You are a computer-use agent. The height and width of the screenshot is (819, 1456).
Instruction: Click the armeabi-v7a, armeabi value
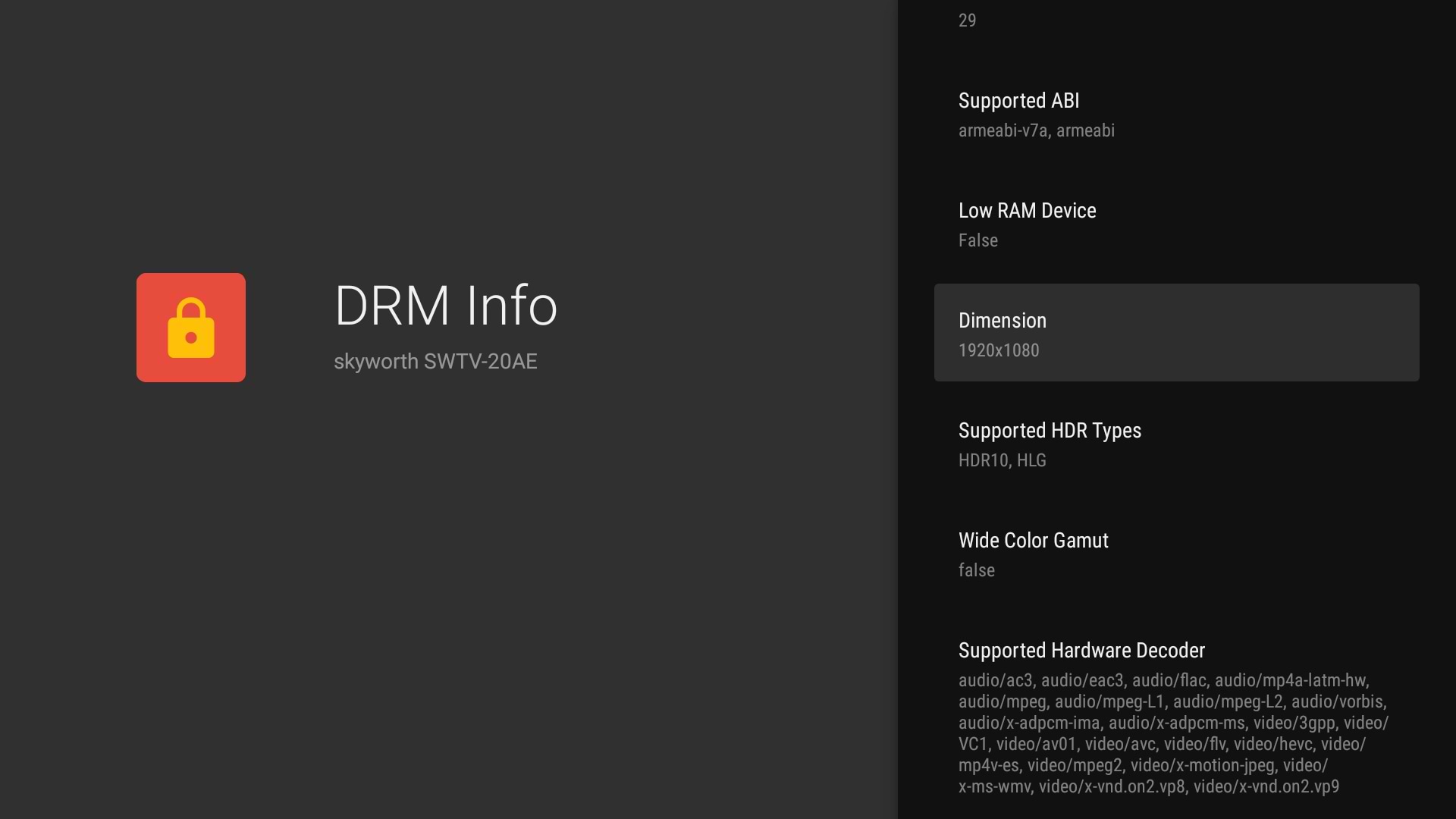point(1036,130)
